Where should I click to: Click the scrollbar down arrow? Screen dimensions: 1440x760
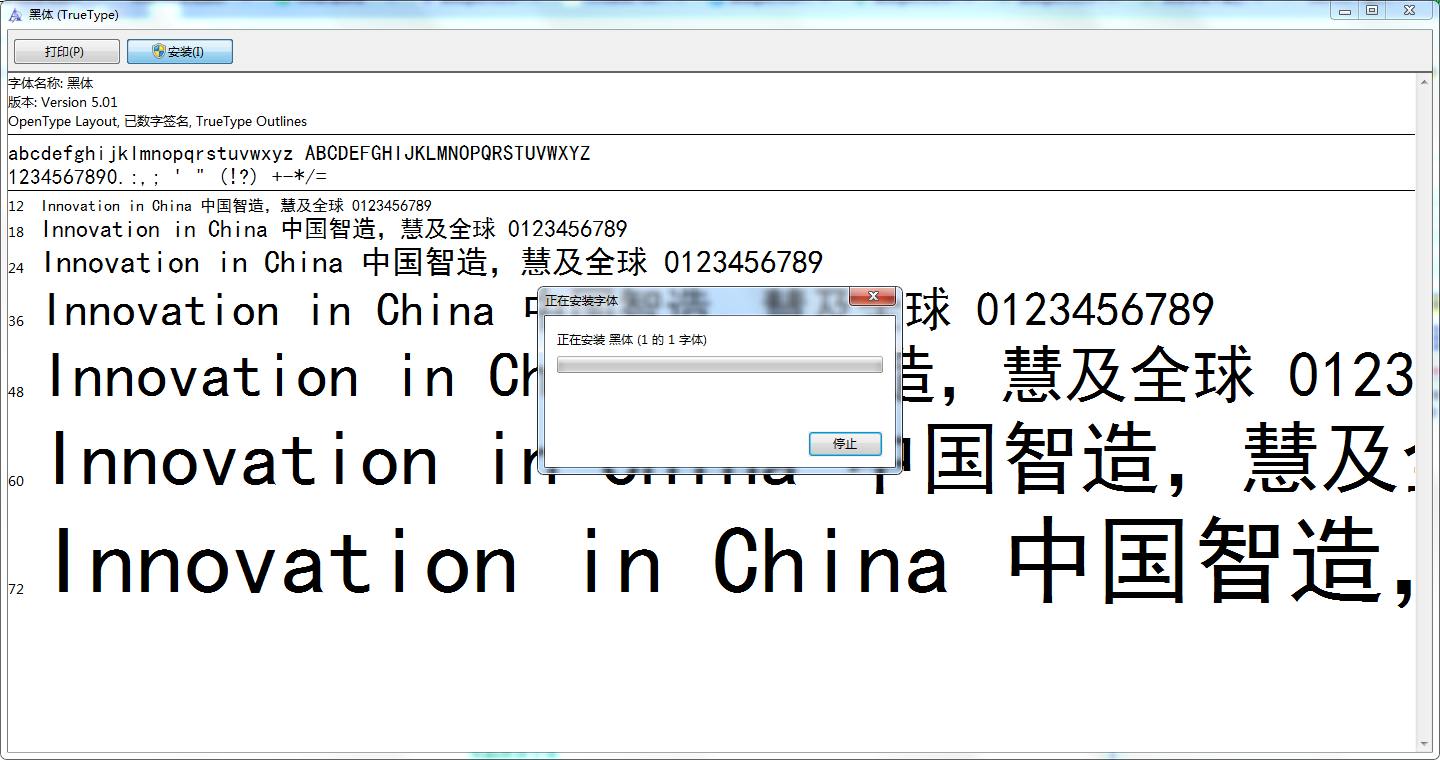pyautogui.click(x=1424, y=743)
